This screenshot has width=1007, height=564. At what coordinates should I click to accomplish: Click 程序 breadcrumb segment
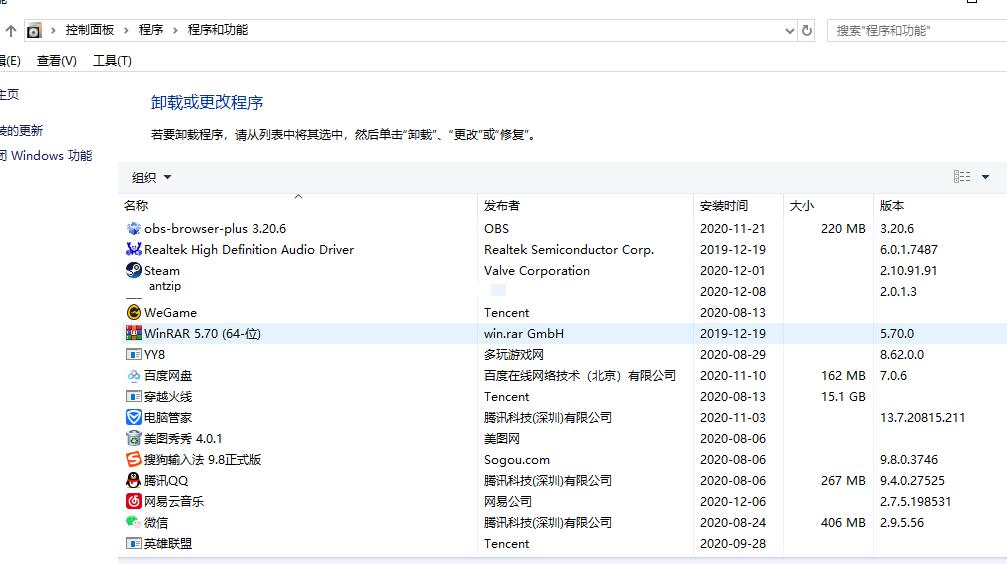pos(151,30)
